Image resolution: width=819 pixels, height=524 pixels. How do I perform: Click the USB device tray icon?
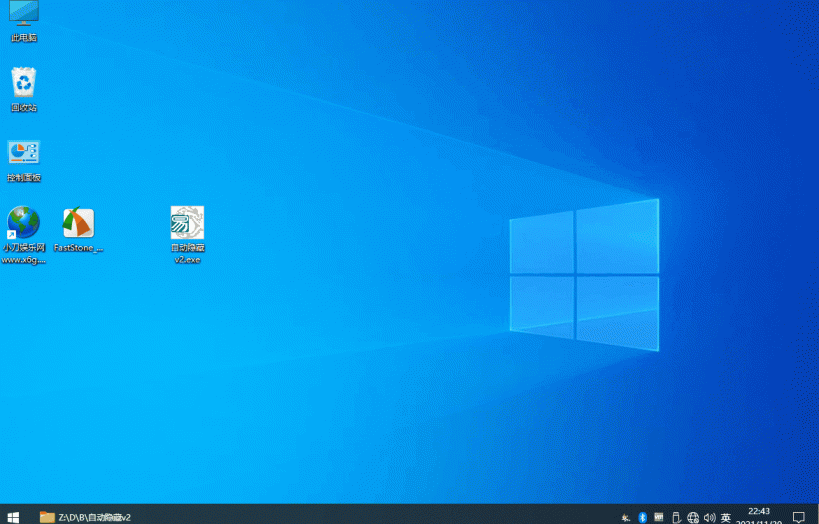point(676,517)
